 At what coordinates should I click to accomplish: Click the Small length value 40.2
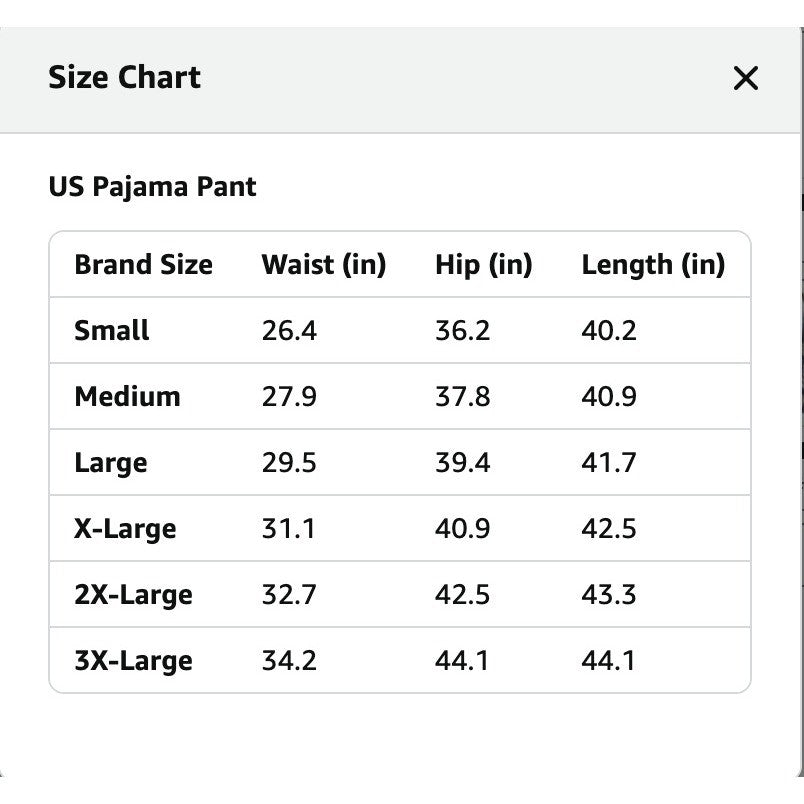point(609,330)
